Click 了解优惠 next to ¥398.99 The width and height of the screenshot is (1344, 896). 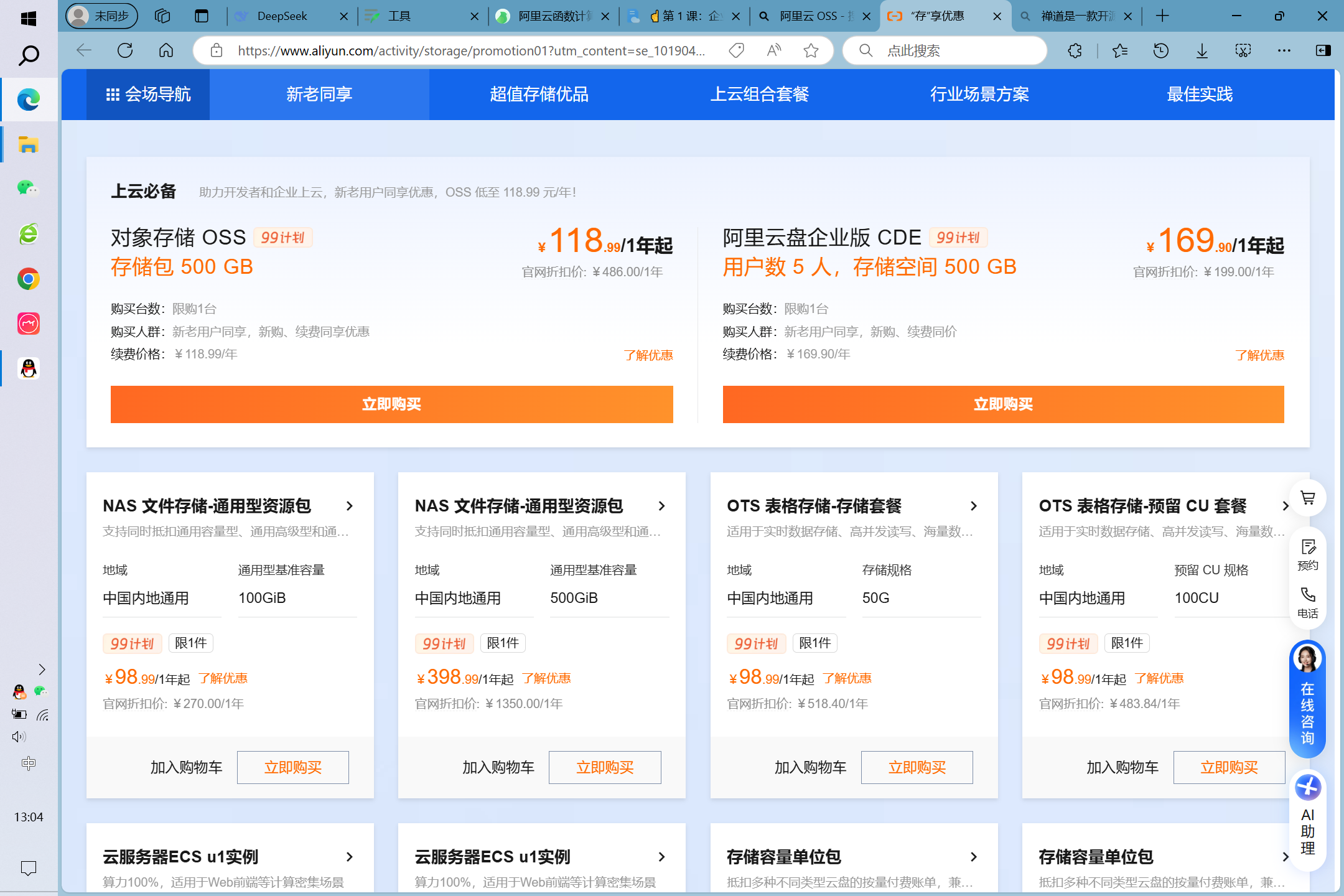tap(546, 678)
